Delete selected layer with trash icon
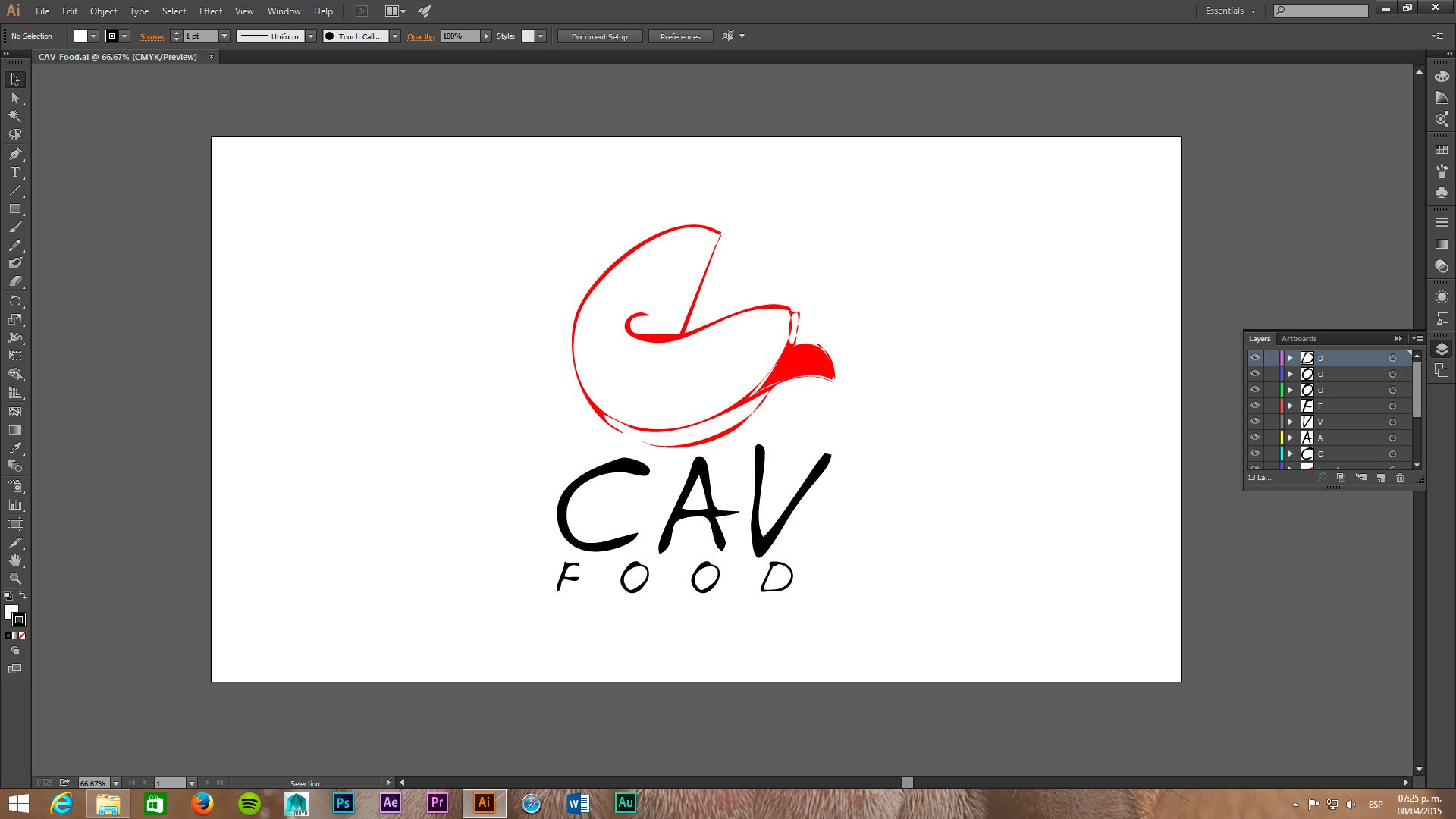This screenshot has height=819, width=1456. pos(1400,478)
